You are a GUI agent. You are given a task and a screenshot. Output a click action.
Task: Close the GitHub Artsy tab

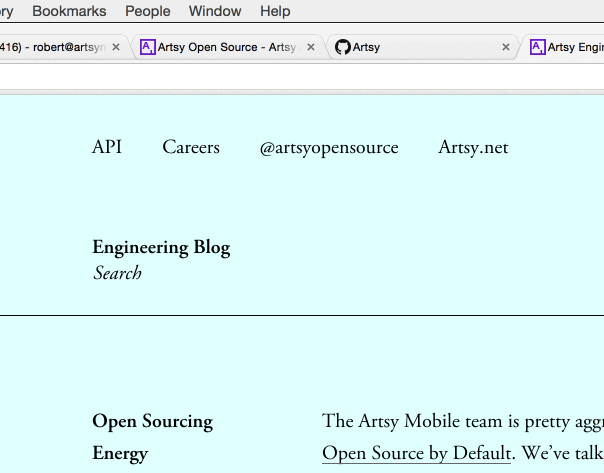click(506, 47)
